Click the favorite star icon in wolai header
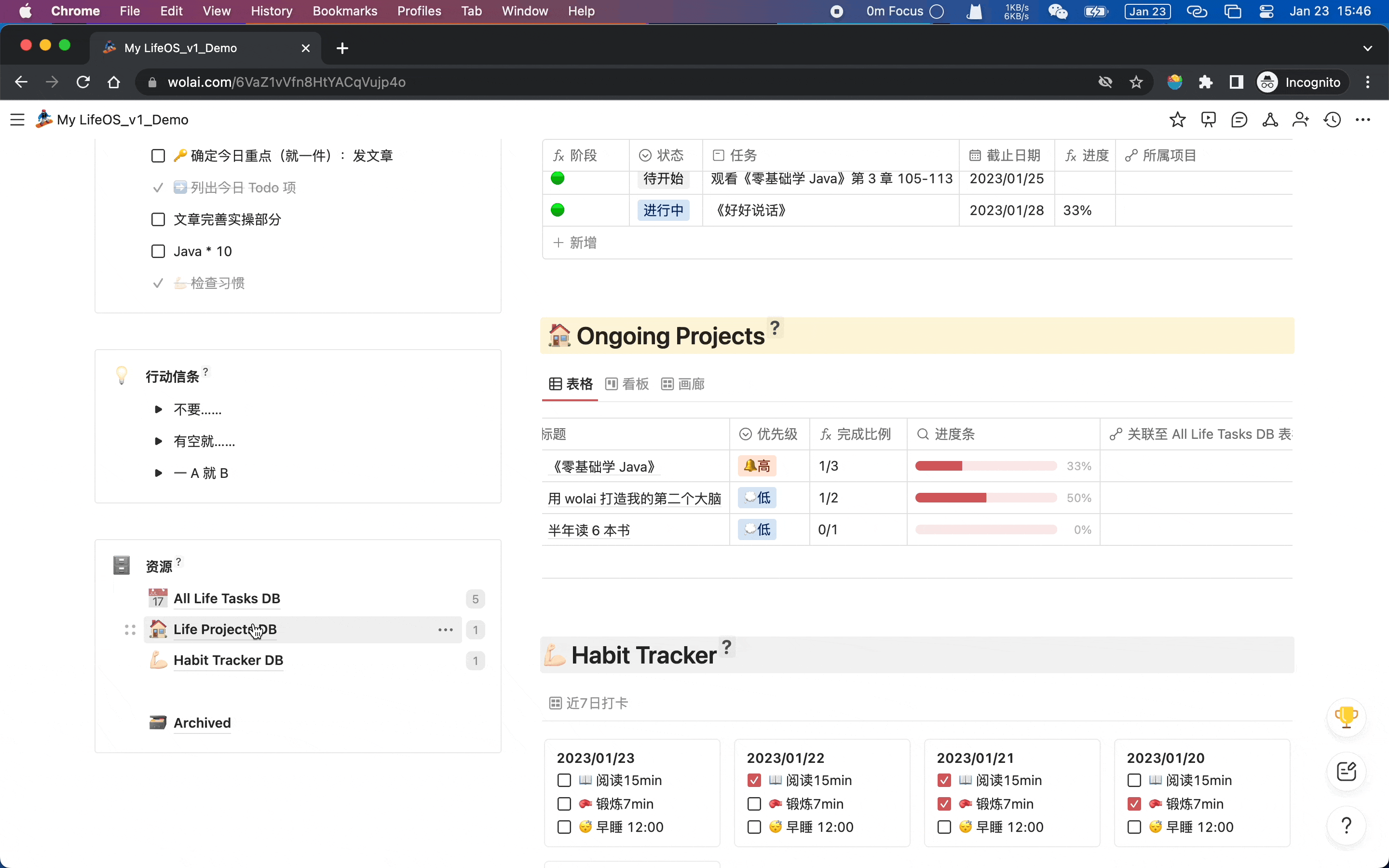Screen dimensions: 1389x868 tap(1177, 120)
